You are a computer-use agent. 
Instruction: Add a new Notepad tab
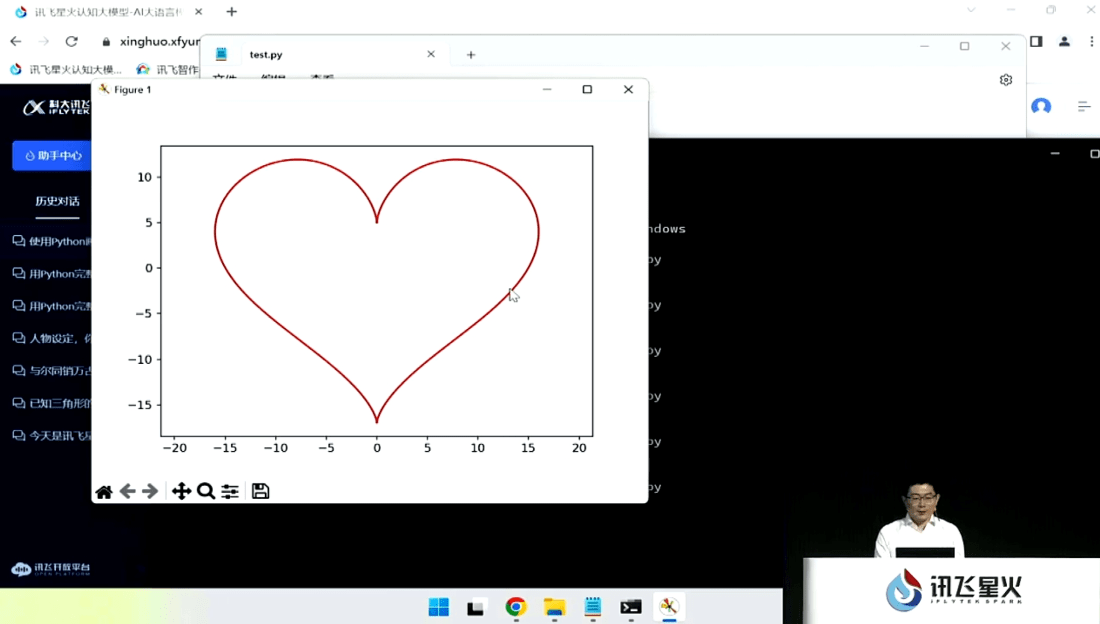coord(471,55)
